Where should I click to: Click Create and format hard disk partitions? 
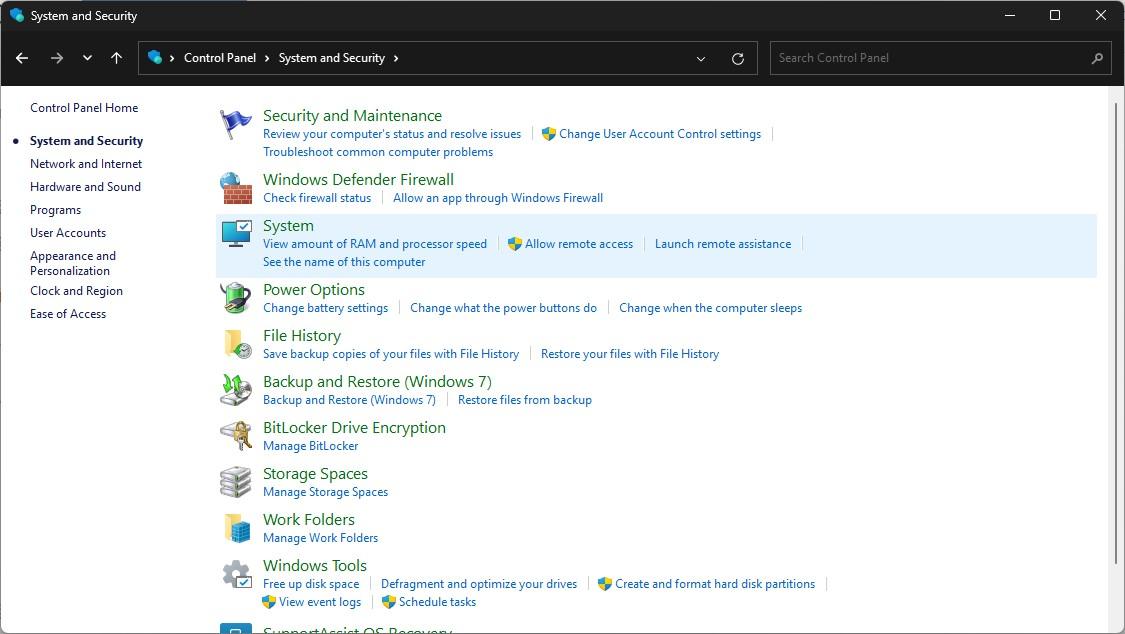point(715,584)
